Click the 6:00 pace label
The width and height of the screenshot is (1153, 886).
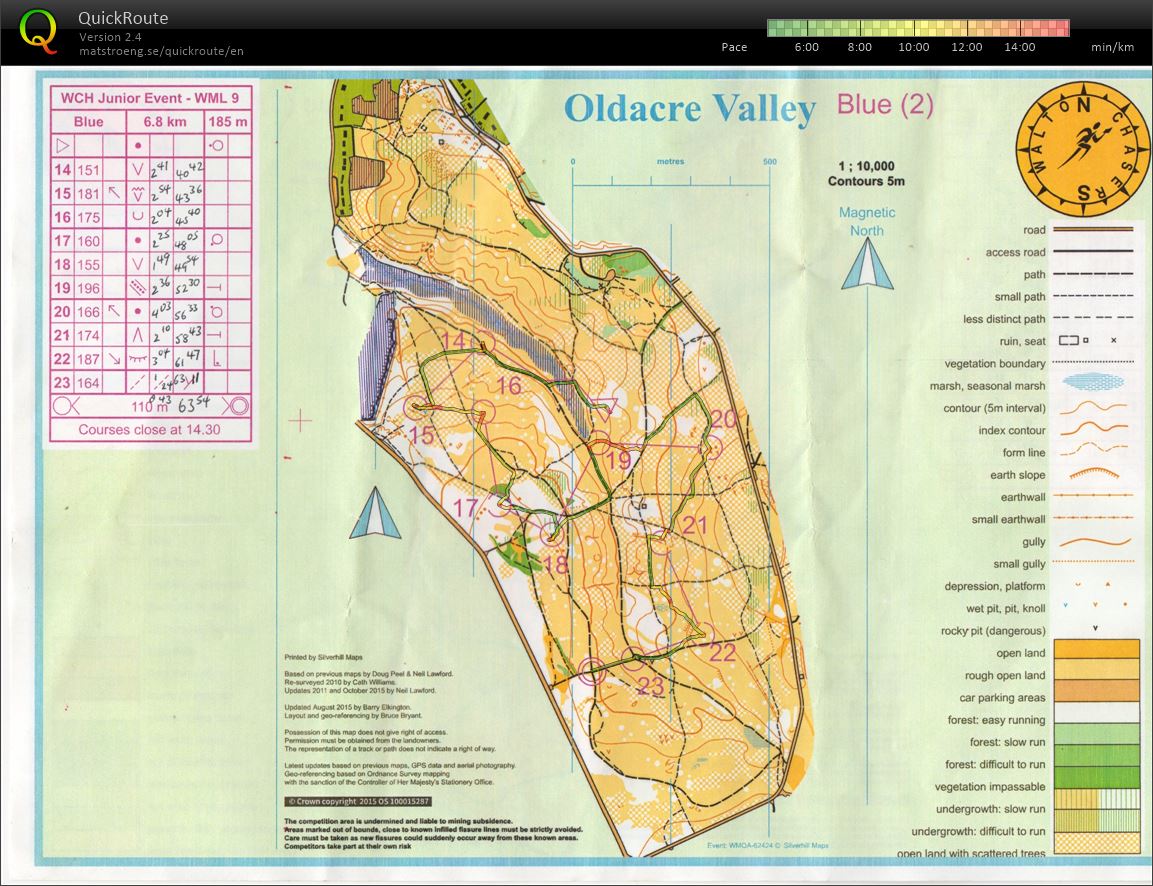(807, 47)
